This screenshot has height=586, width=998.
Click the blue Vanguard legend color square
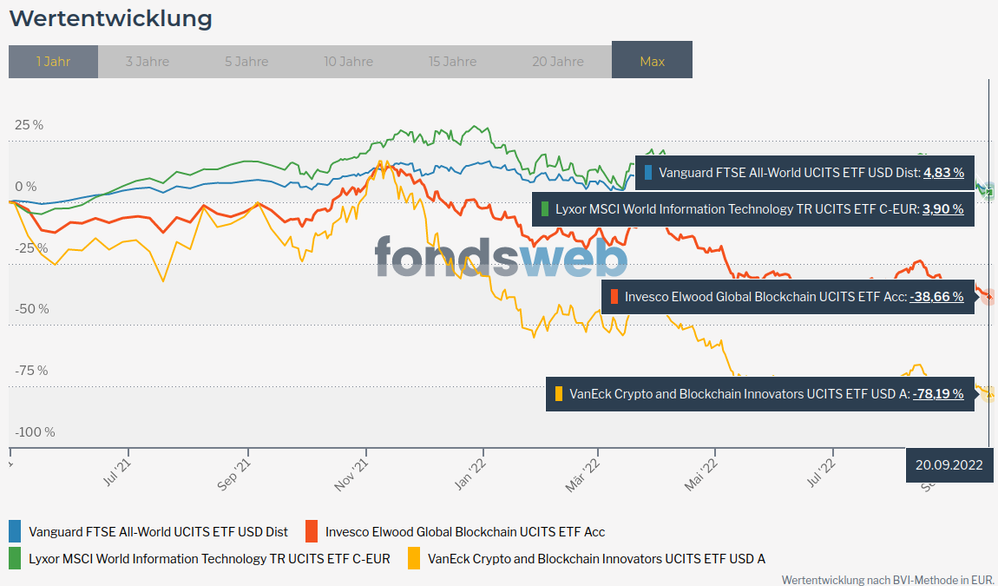tap(15, 531)
